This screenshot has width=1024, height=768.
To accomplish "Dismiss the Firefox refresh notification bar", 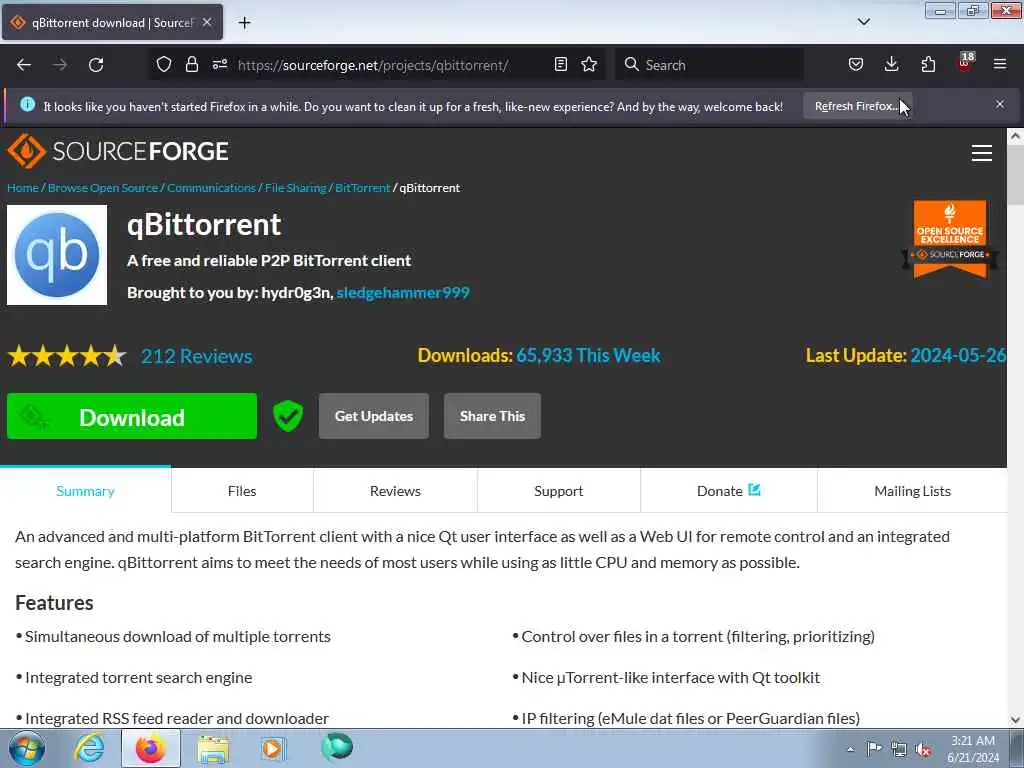I will 1000,104.
